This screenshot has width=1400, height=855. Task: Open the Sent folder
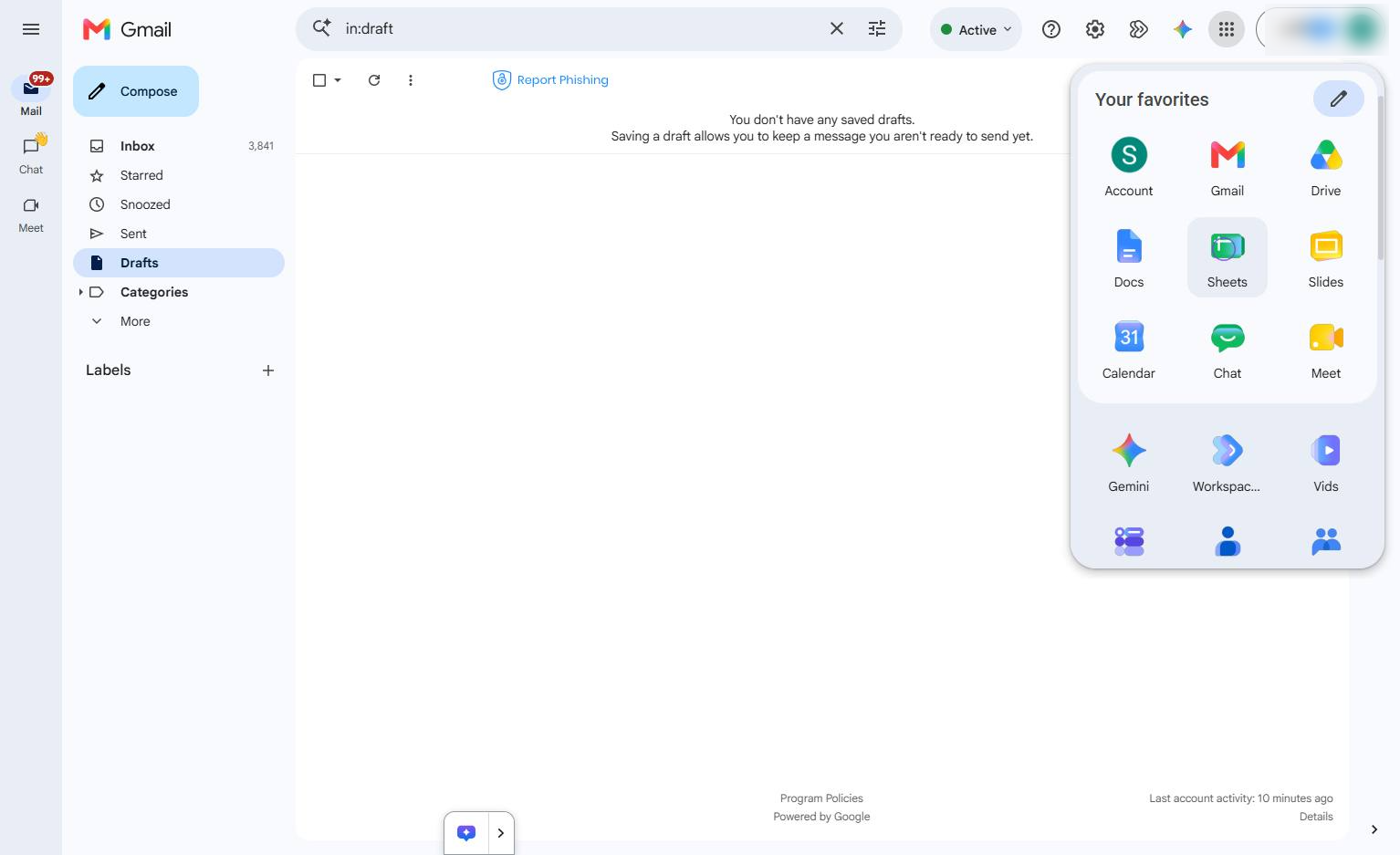tap(179, 234)
